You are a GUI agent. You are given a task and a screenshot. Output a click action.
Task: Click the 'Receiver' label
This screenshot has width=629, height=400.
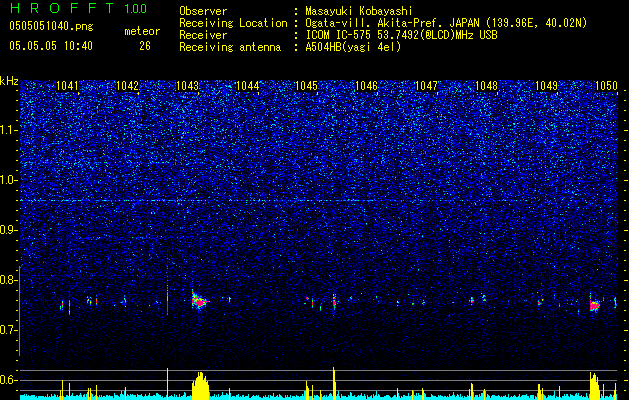click(x=203, y=35)
